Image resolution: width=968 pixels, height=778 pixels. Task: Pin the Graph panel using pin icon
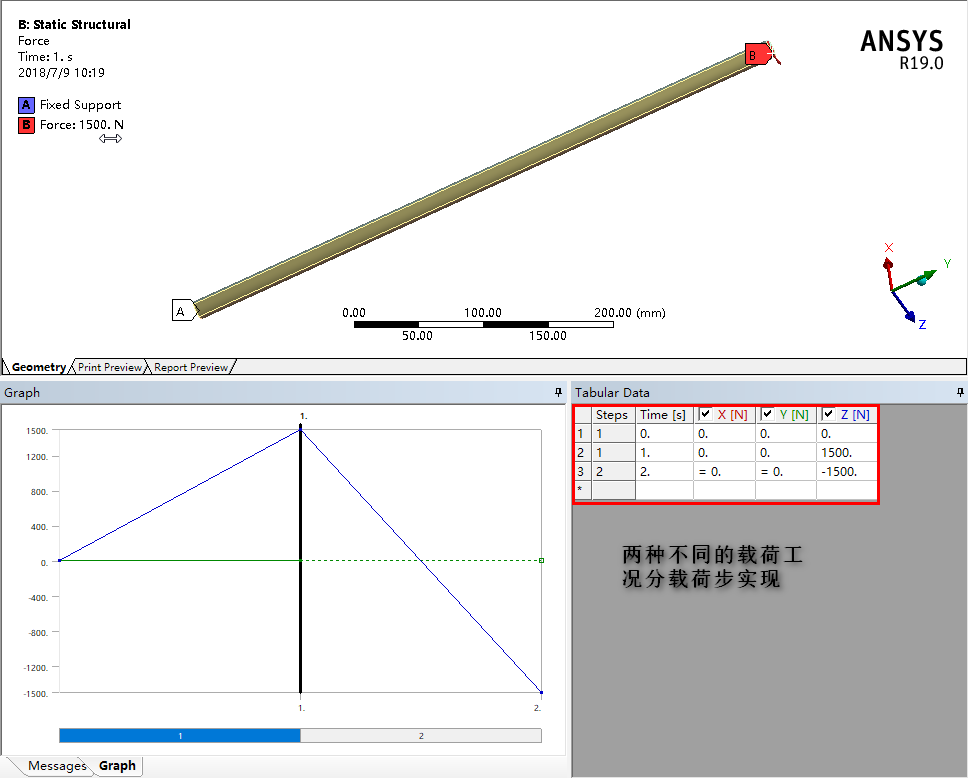[x=559, y=393]
